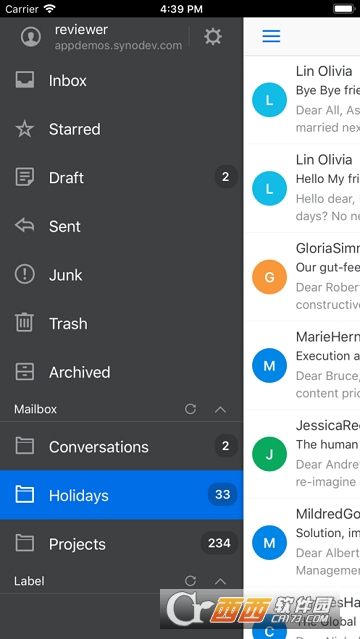Screen dimensions: 360x639
Task: Open the Lin Olivia 'Hello My' email
Action: point(302,188)
